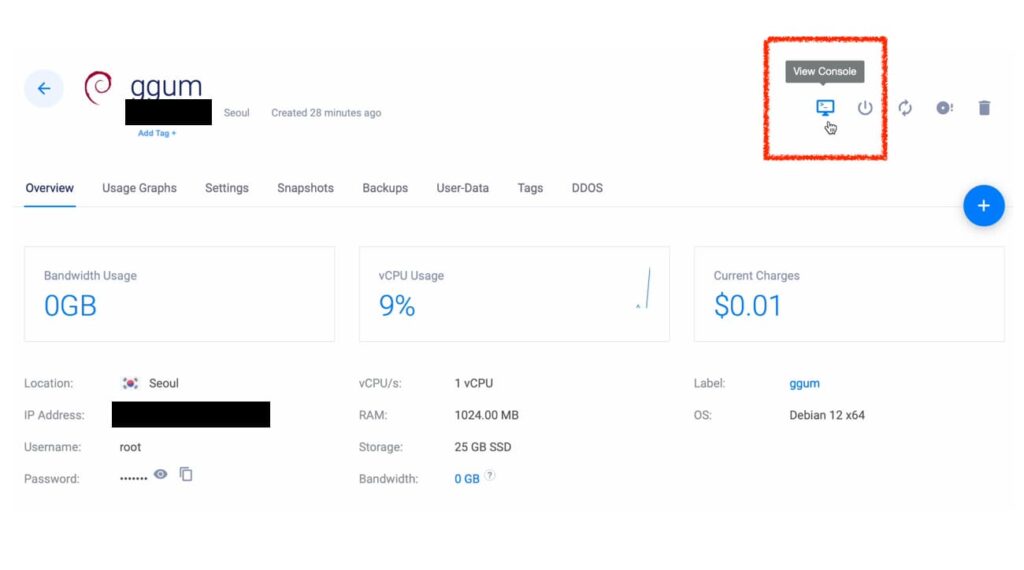Image resolution: width=1024 pixels, height=570 pixels.
Task: Open the Settings tab
Action: pyautogui.click(x=227, y=188)
